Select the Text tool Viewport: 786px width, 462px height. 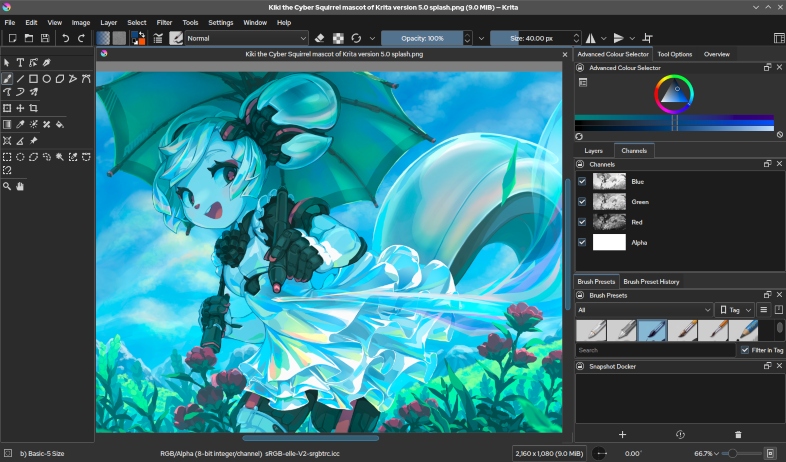(20, 63)
